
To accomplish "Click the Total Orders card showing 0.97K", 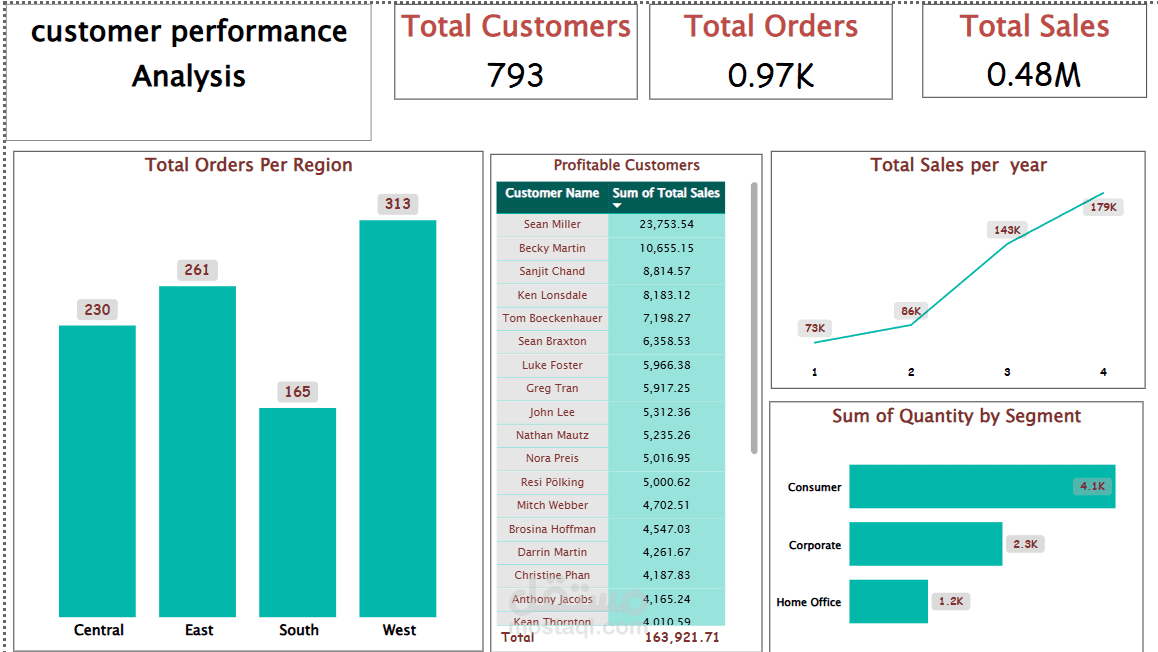I will [770, 50].
